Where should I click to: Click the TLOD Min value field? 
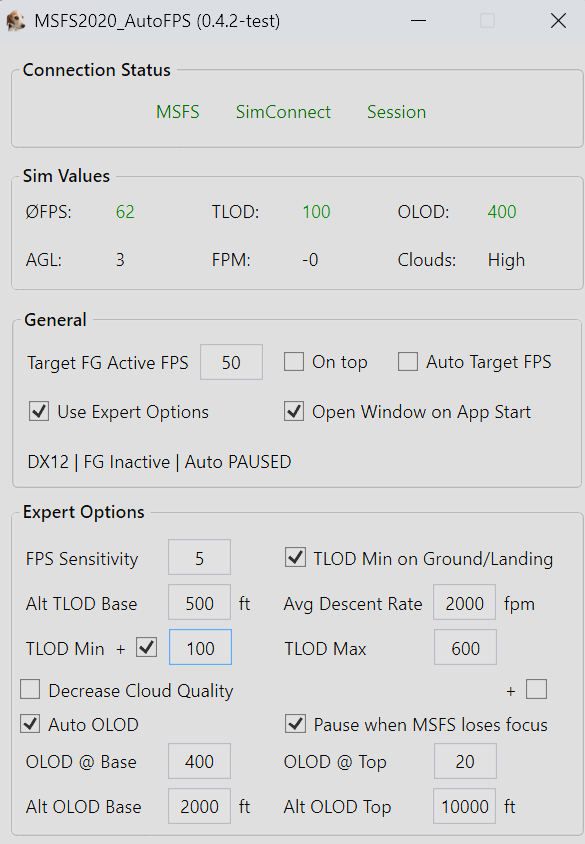pyautogui.click(x=200, y=648)
